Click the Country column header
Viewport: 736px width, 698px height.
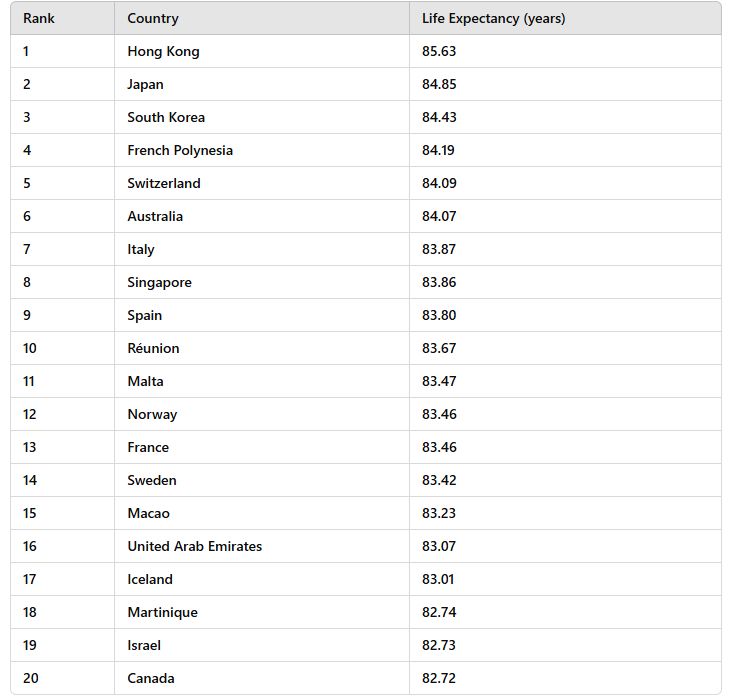(x=153, y=18)
